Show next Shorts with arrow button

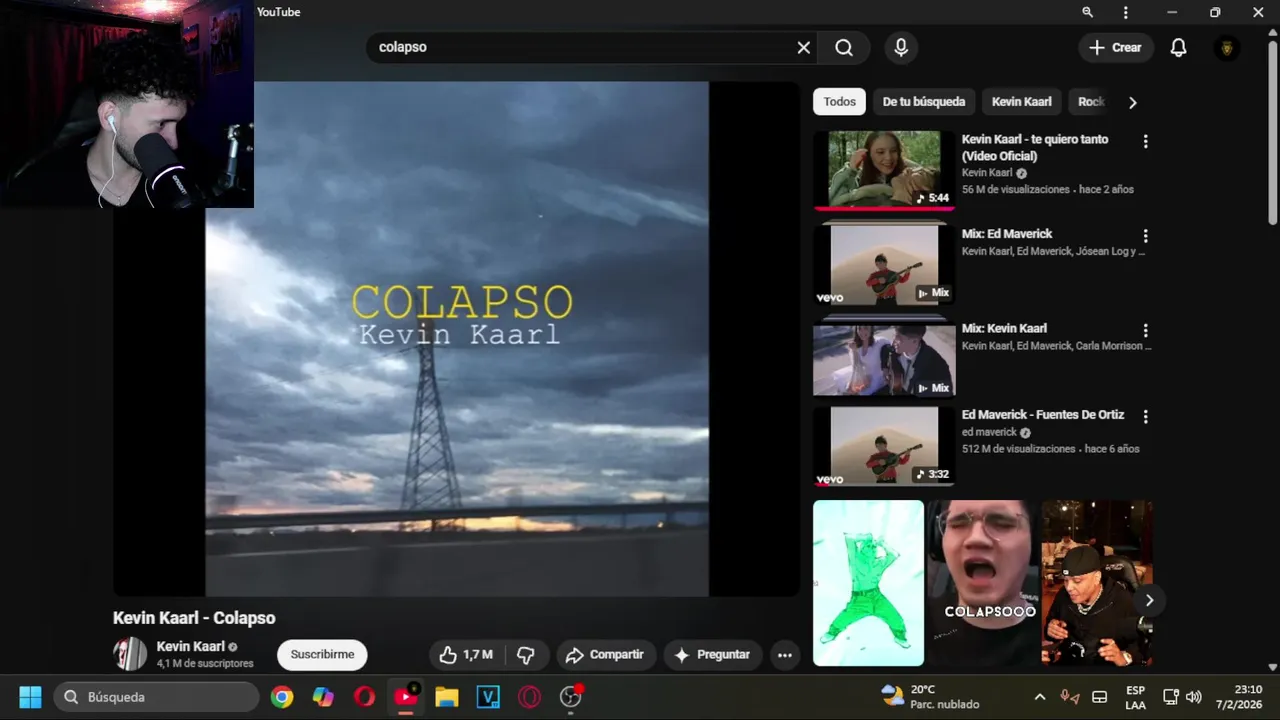(1149, 600)
